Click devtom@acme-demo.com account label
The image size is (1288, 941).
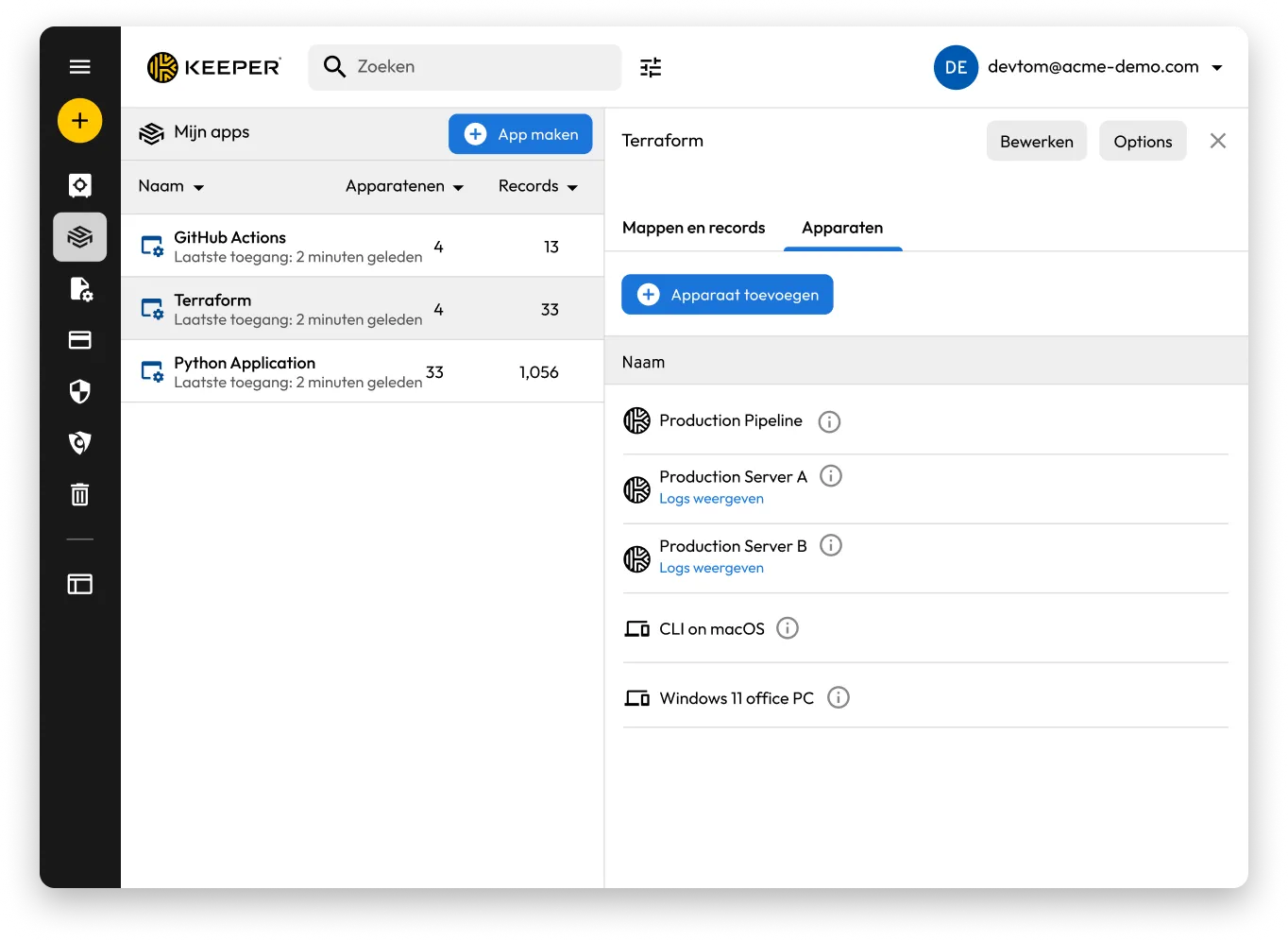point(1093,67)
